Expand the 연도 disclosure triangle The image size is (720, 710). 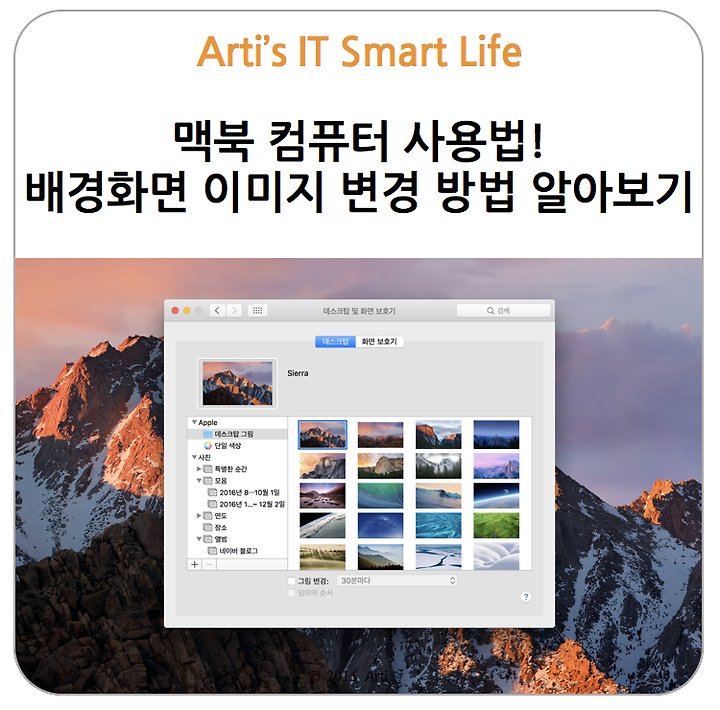[199, 516]
